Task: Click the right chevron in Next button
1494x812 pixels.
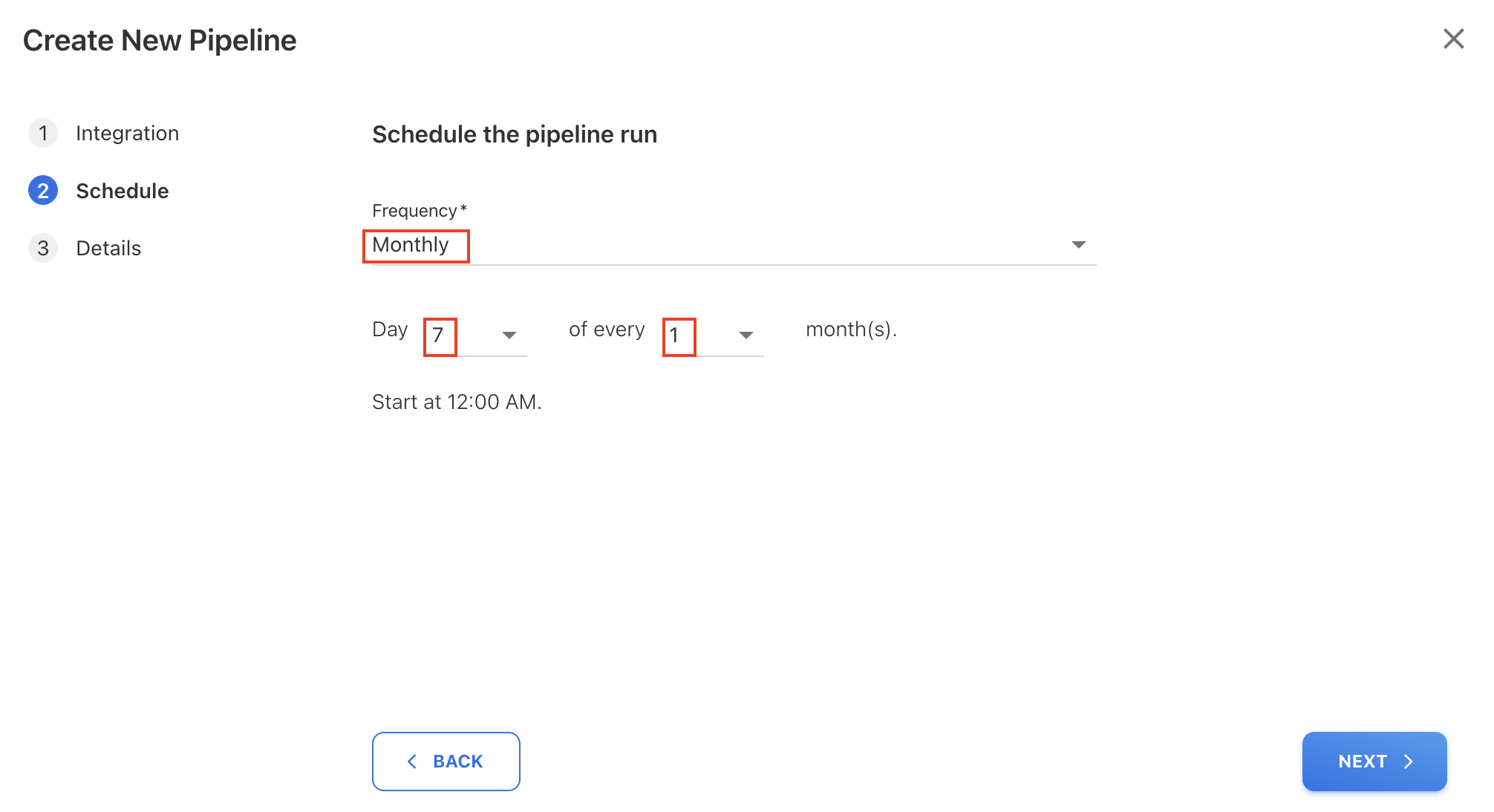Action: tap(1409, 762)
